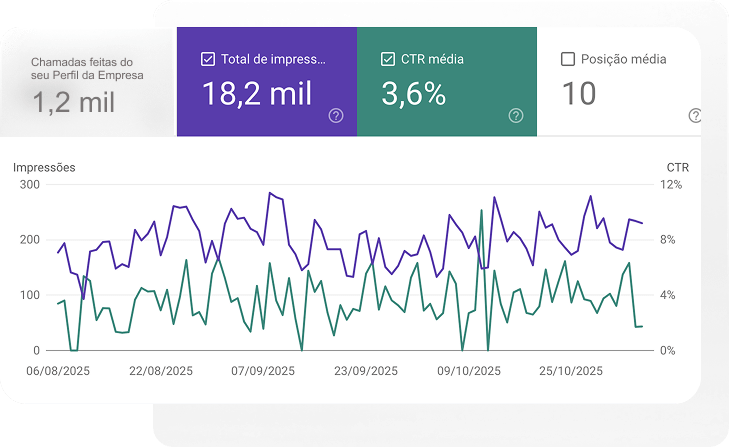Select the 3,6% CTR value
The height and width of the screenshot is (447, 729).
[414, 94]
